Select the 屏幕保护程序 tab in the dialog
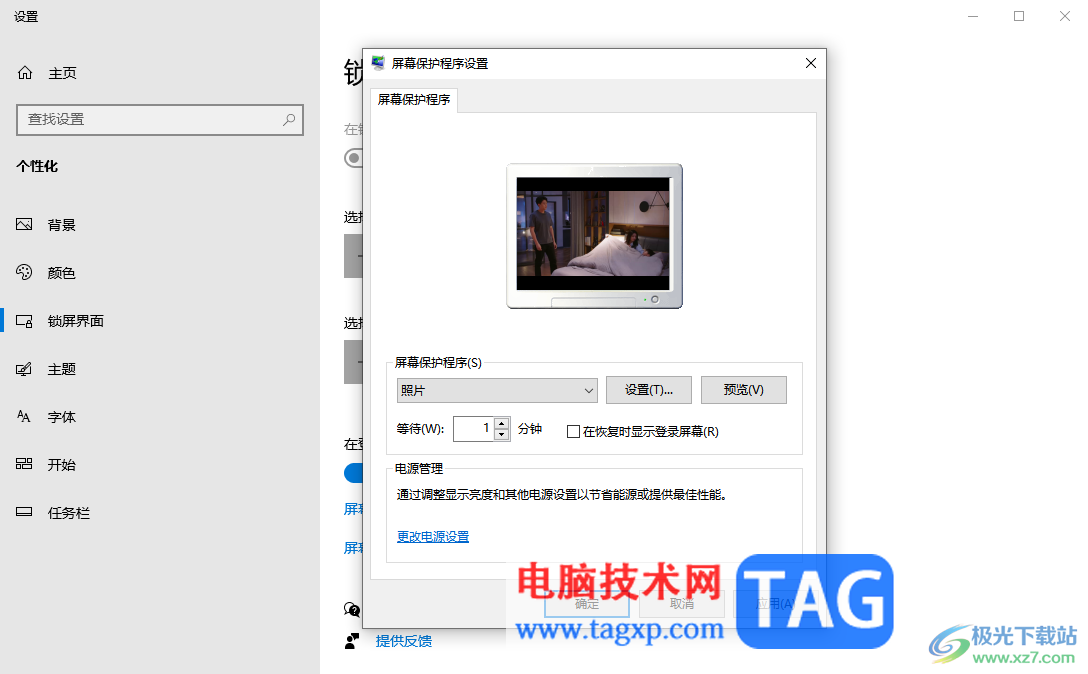Screen dimensions: 1088x674 click(414, 100)
